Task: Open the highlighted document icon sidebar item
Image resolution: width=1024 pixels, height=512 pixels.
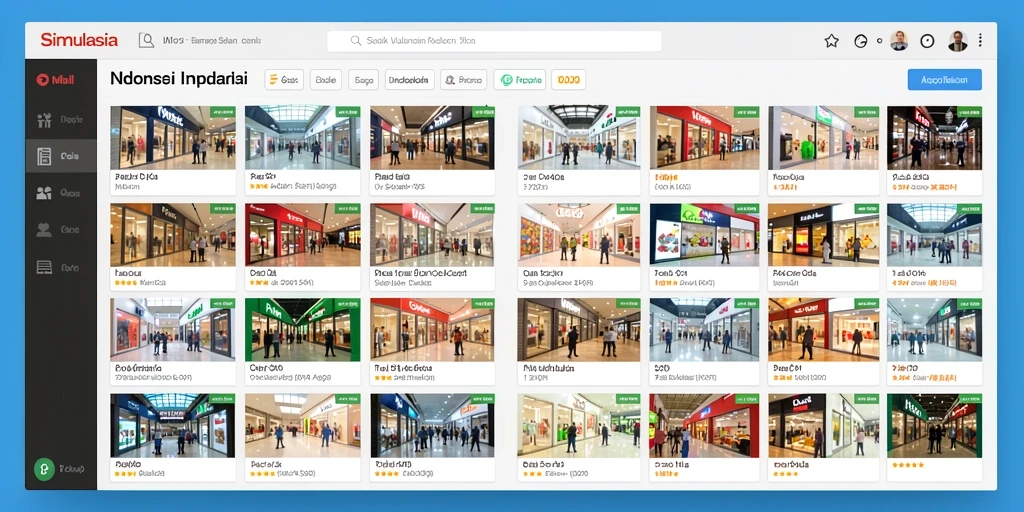Action: pos(61,156)
